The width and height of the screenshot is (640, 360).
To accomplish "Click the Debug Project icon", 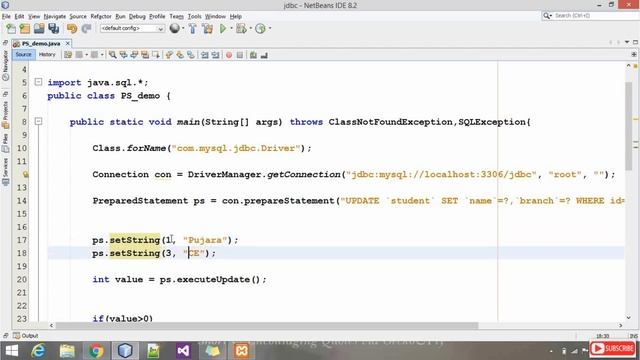I will coord(241,28).
